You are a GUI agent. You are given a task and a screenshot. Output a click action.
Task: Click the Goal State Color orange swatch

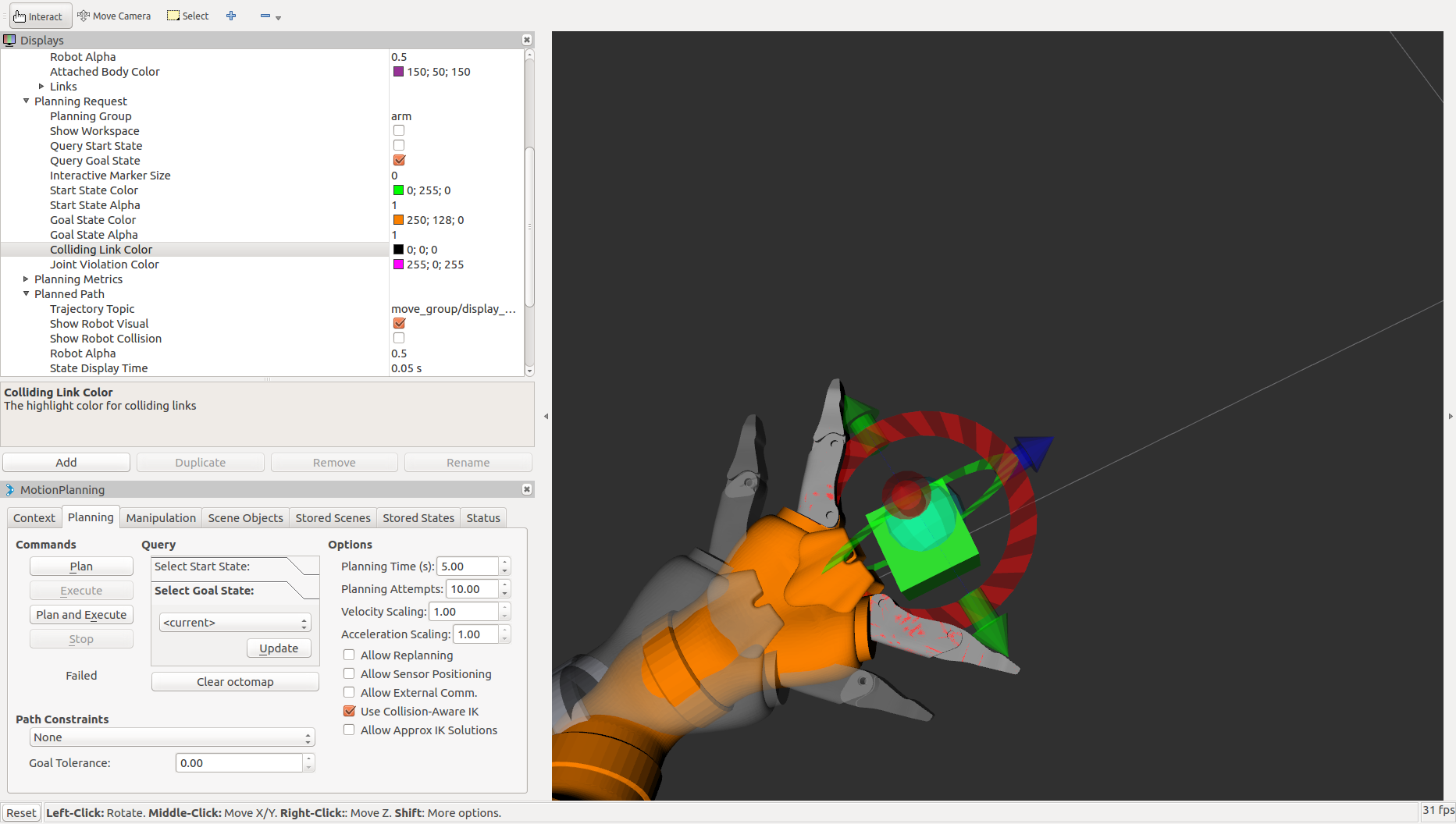[399, 219]
